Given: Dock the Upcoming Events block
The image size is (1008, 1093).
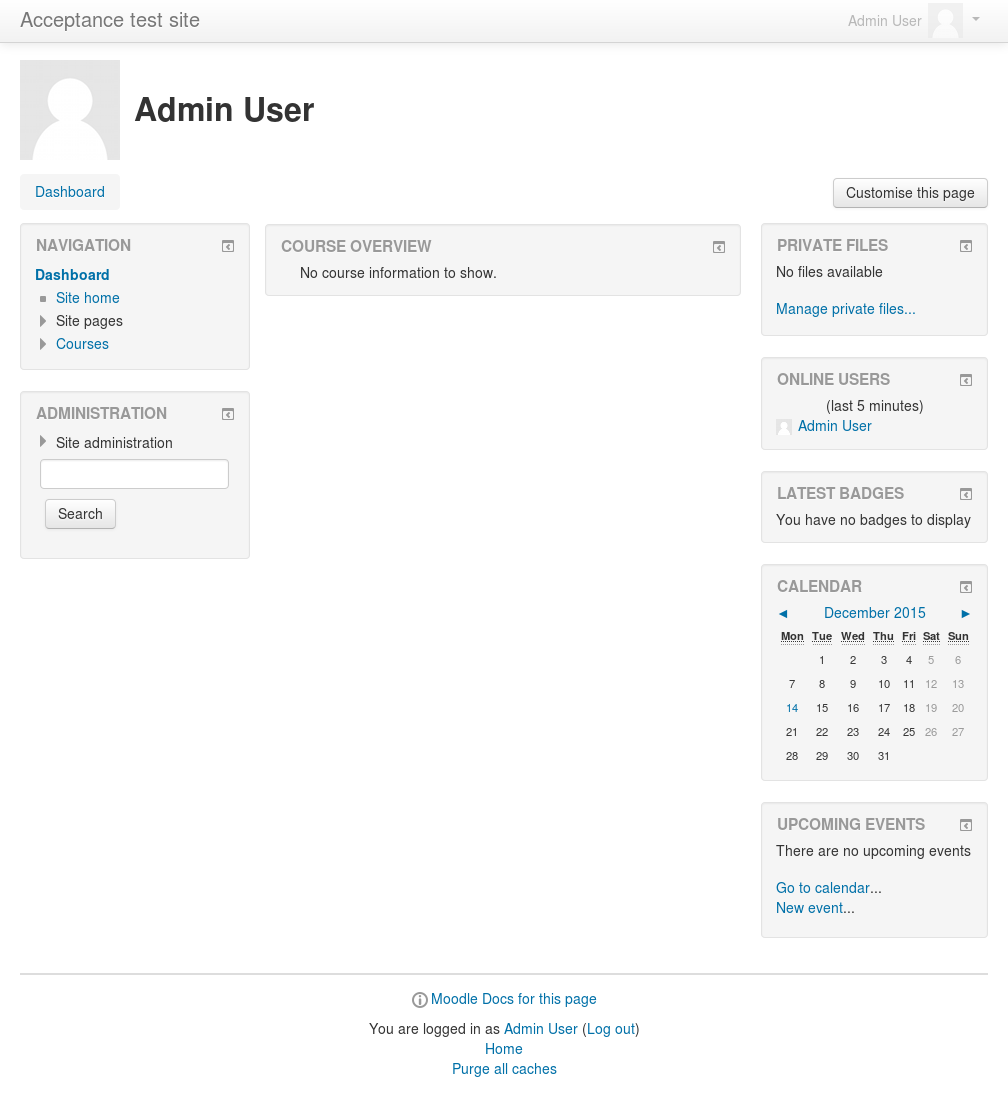Looking at the screenshot, I should tap(965, 825).
